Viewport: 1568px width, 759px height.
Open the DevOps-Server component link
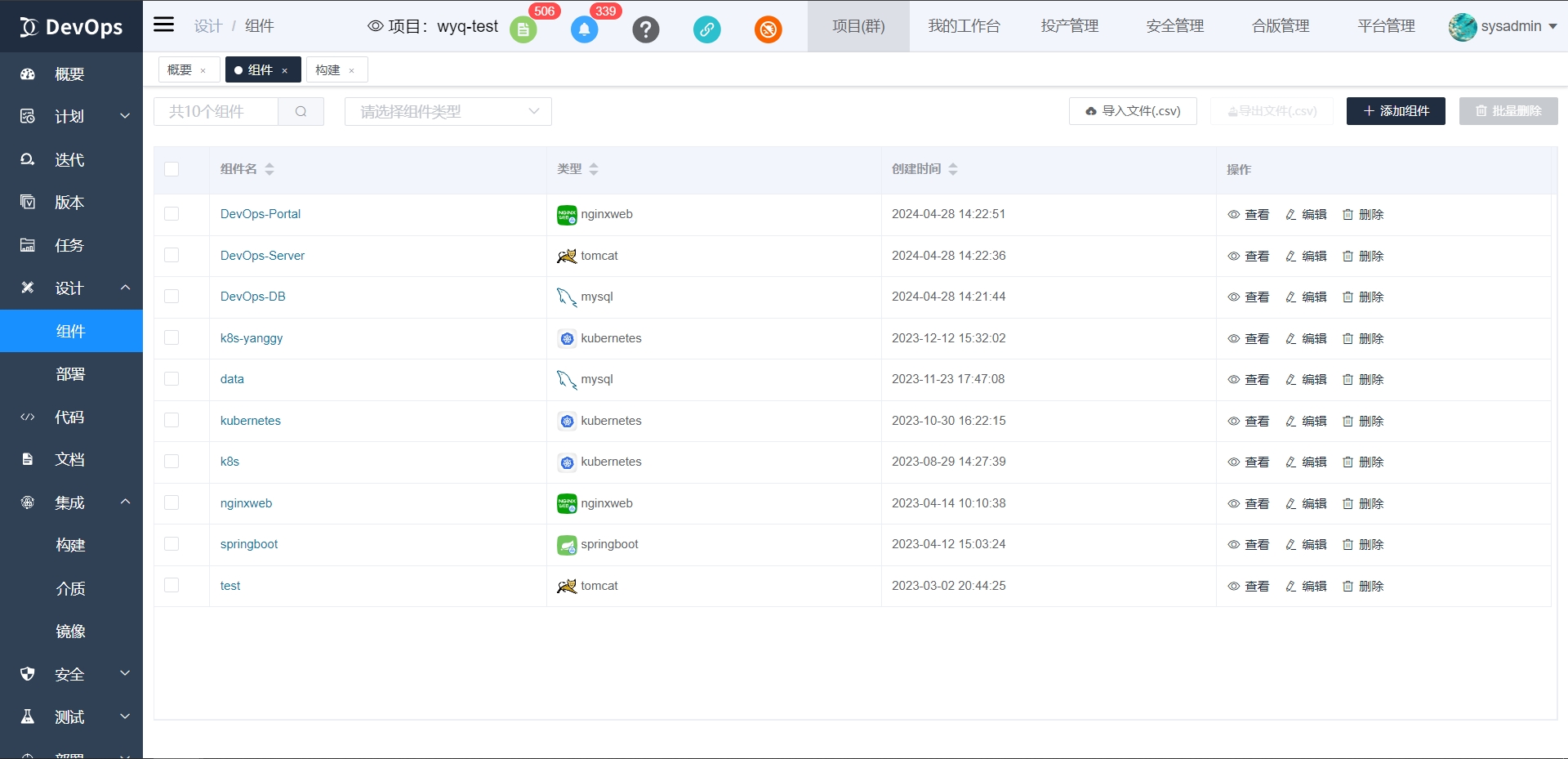pos(262,256)
